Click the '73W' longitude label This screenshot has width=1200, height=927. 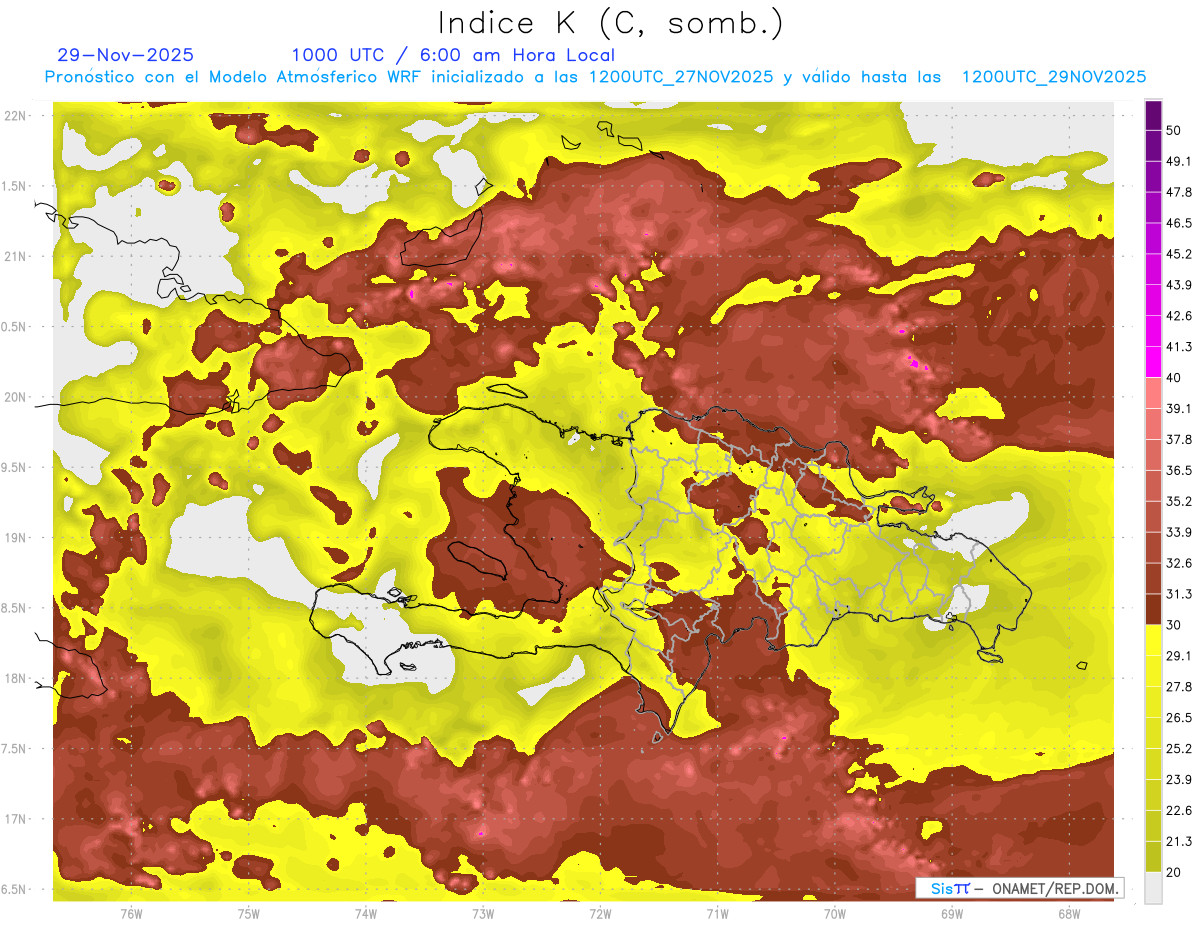(x=483, y=914)
